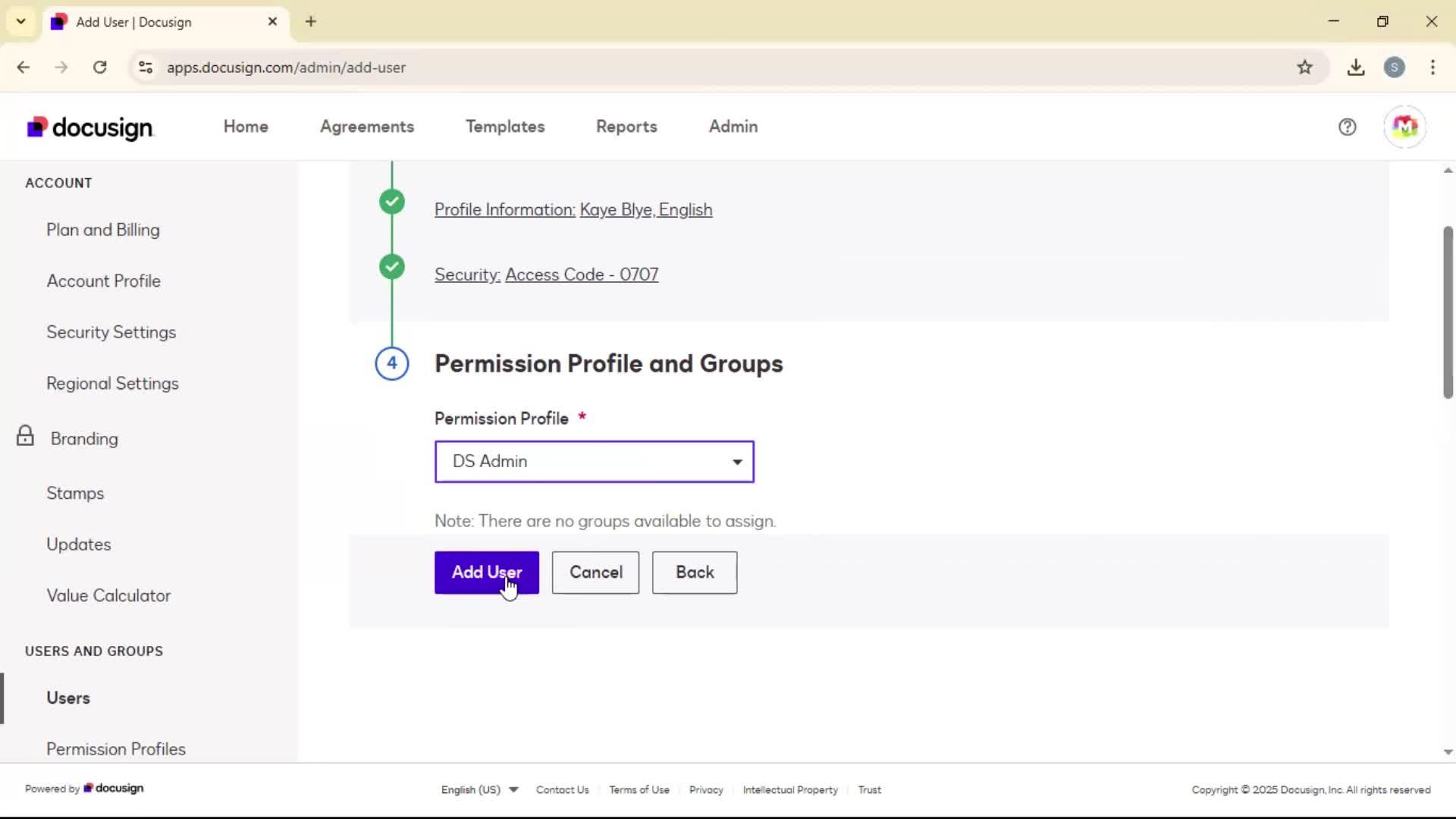Click the Back button
Image resolution: width=1456 pixels, height=819 pixels.
(x=695, y=573)
